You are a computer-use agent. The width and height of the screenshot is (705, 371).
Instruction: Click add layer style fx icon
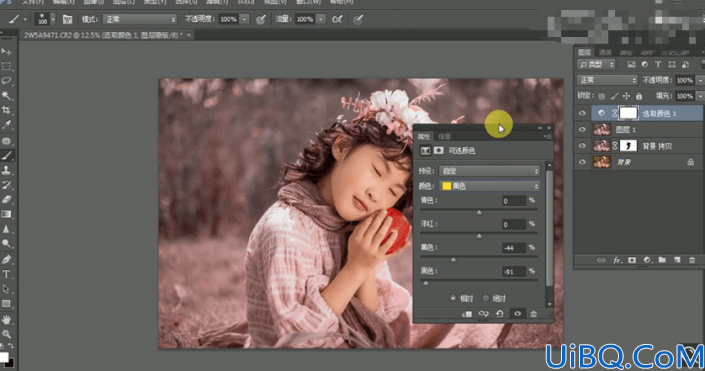coord(617,260)
